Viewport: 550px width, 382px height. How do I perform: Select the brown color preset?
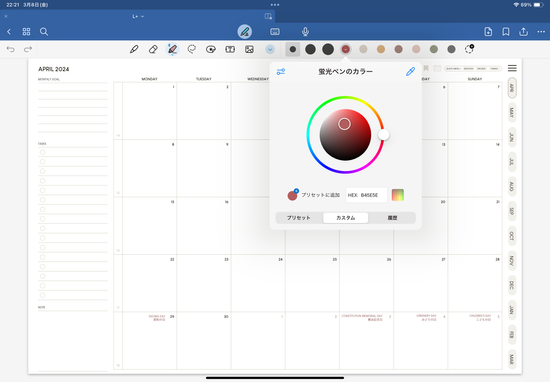(x=398, y=49)
